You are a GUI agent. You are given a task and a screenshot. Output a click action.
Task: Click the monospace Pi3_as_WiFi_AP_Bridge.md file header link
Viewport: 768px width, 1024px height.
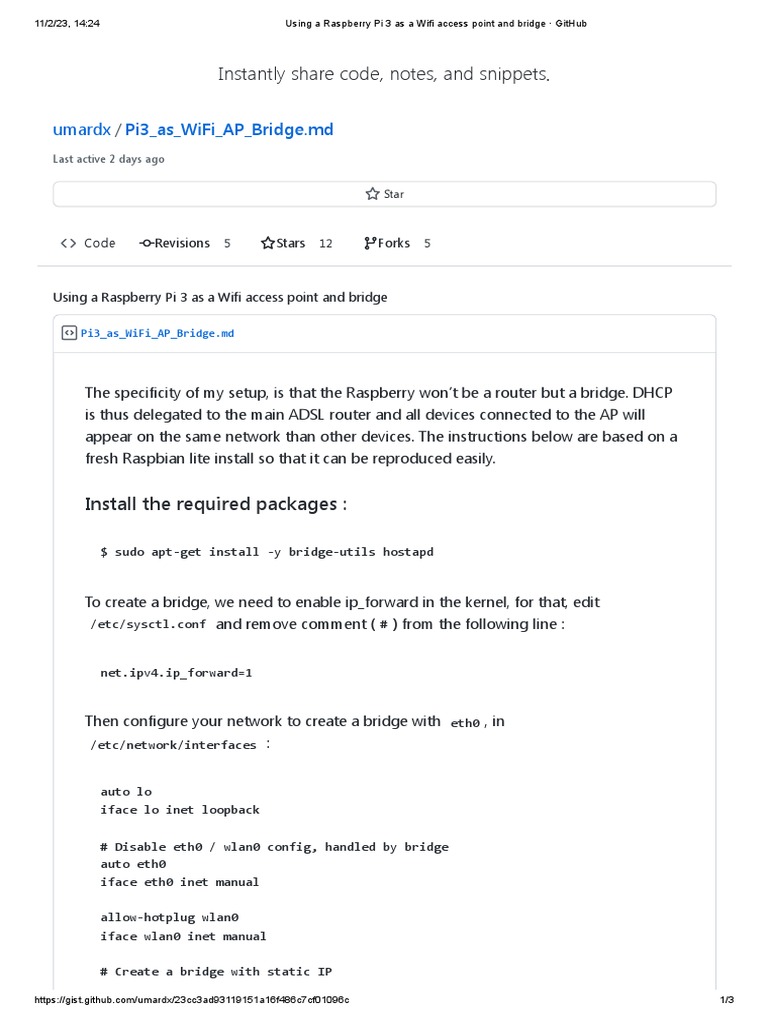(x=157, y=333)
